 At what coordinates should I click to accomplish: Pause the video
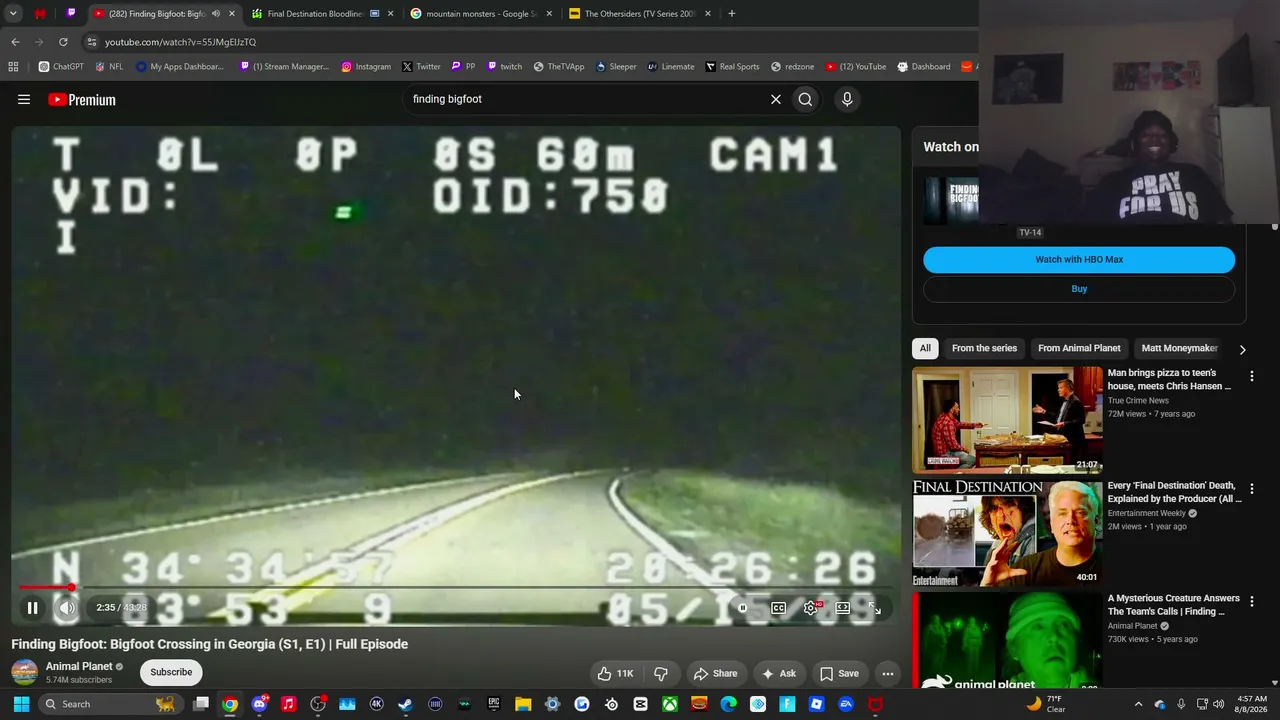click(x=32, y=607)
